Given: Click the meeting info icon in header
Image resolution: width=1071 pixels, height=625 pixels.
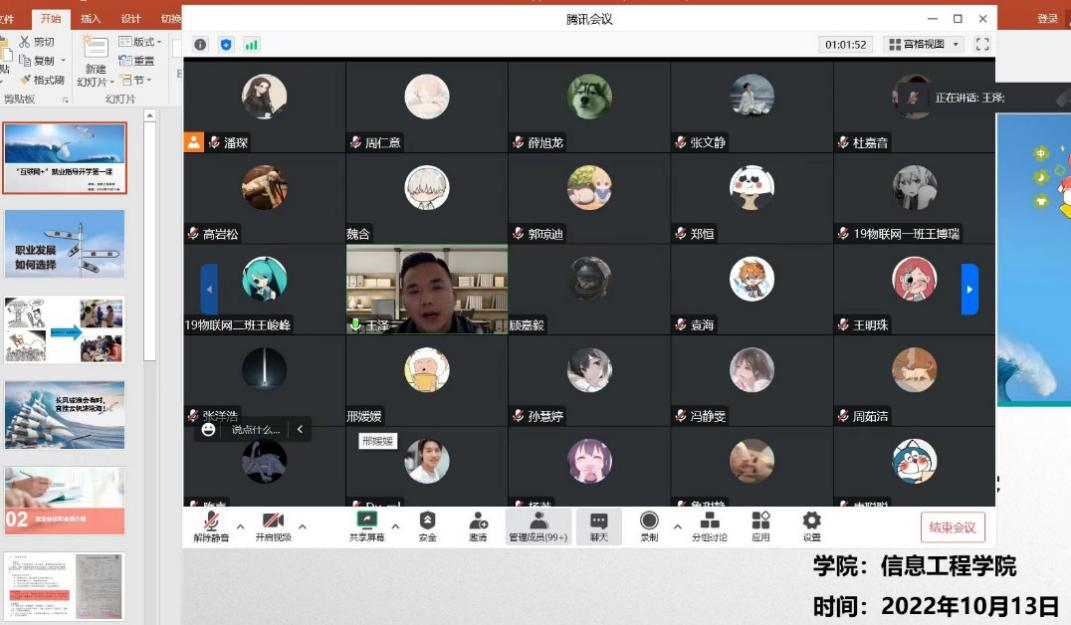Looking at the screenshot, I should 200,45.
